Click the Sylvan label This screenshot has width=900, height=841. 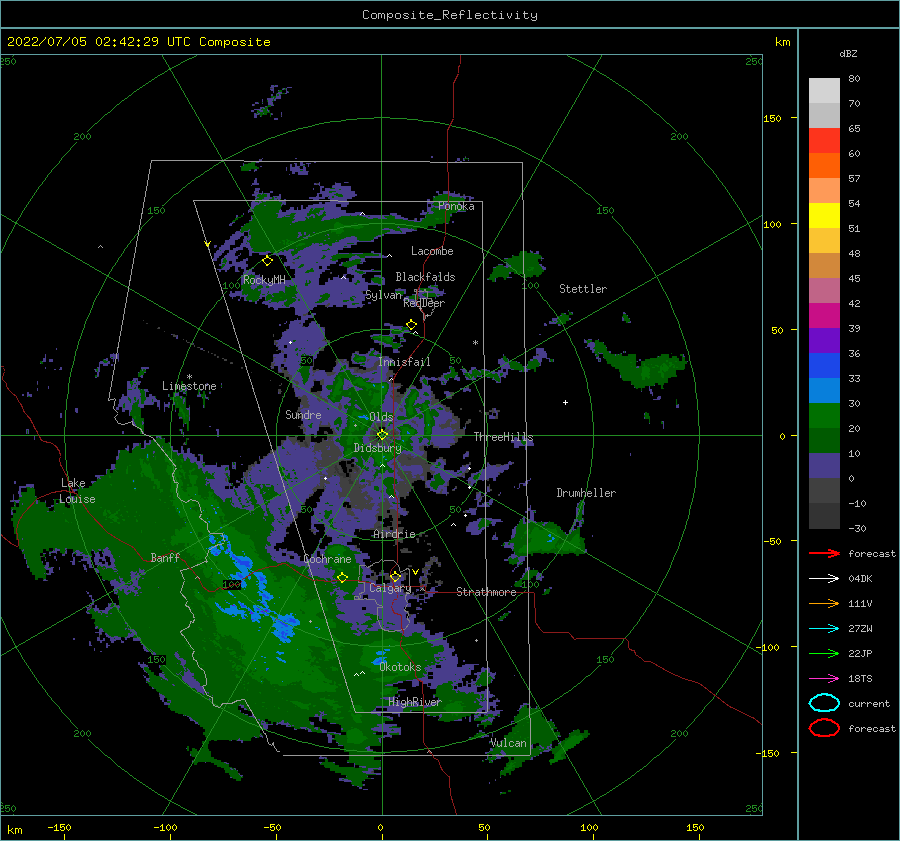[x=383, y=295]
